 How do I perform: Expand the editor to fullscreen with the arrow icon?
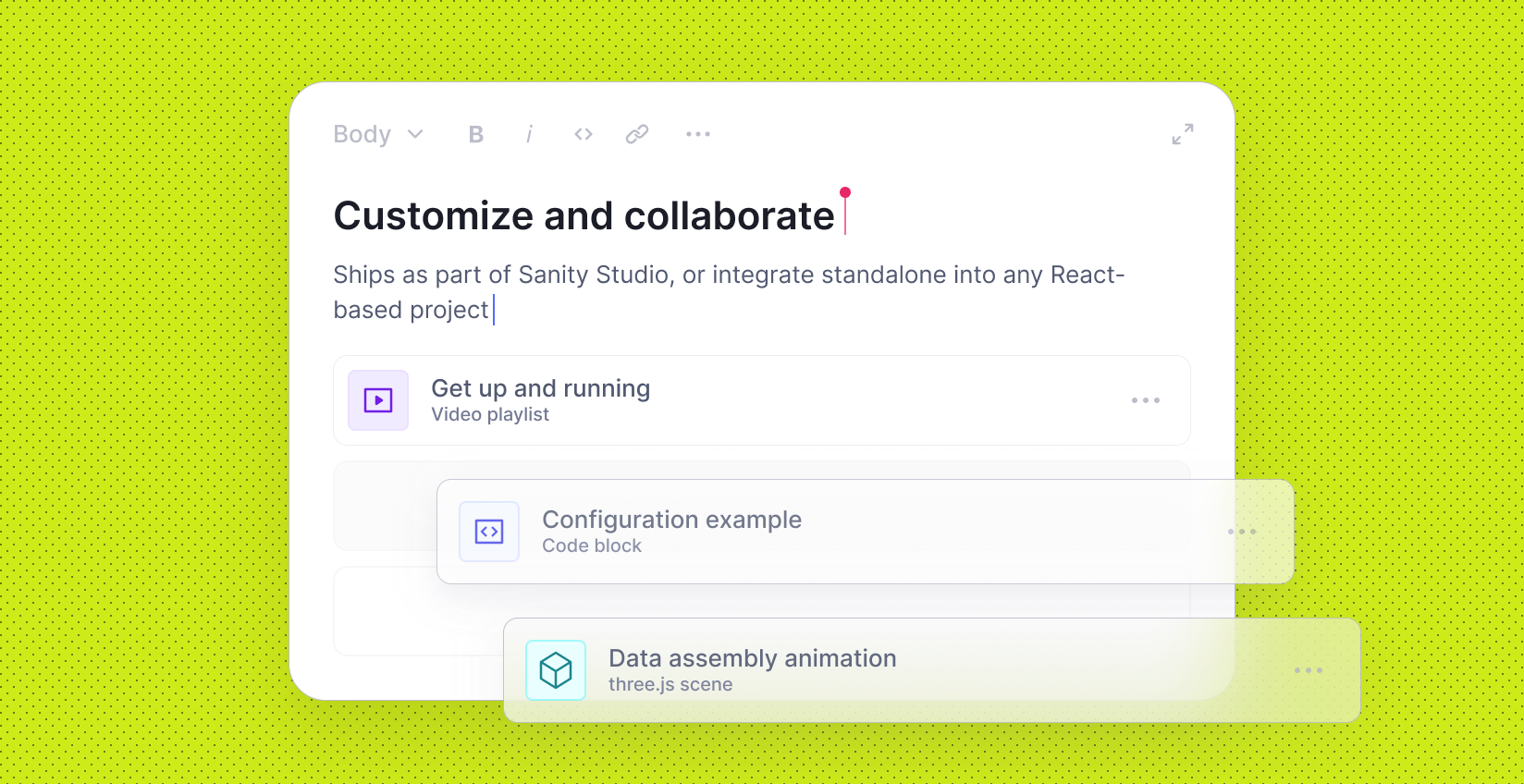tap(1182, 134)
